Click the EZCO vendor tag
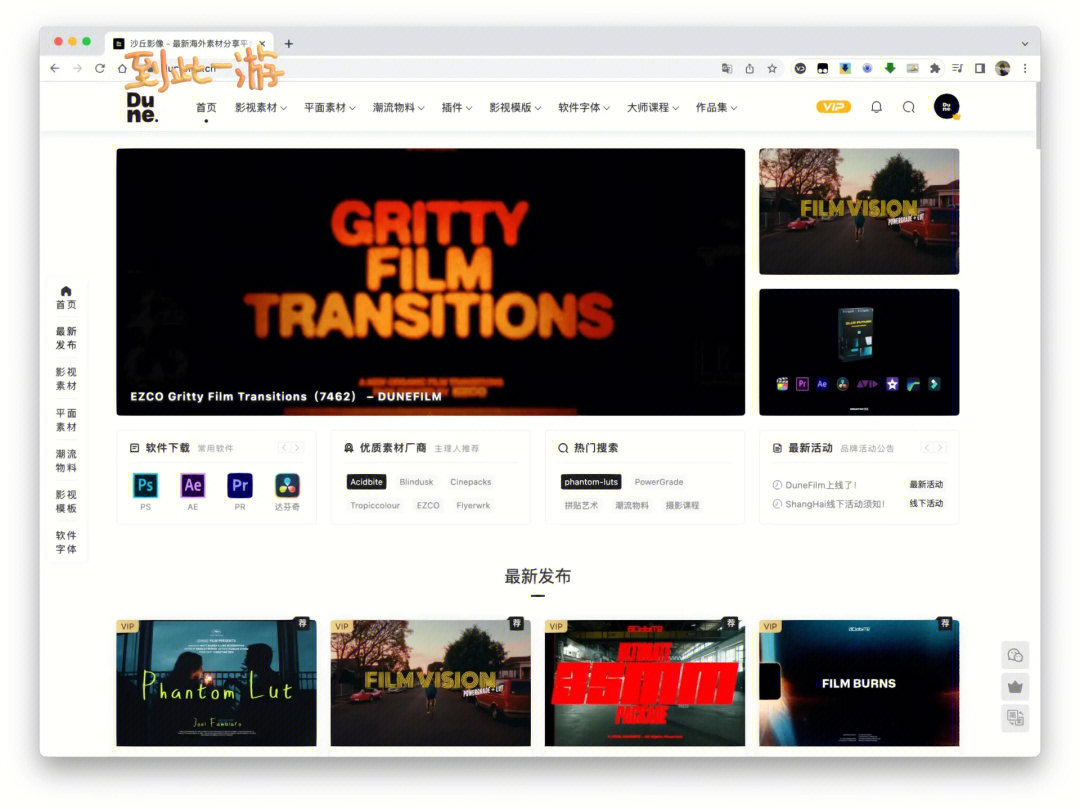Screen dimensions: 1080x809 (x=428, y=505)
